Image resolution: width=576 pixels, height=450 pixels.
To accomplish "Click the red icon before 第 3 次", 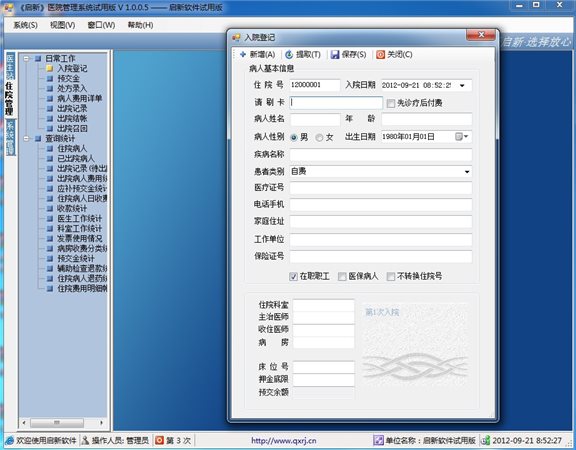I will coord(159,440).
